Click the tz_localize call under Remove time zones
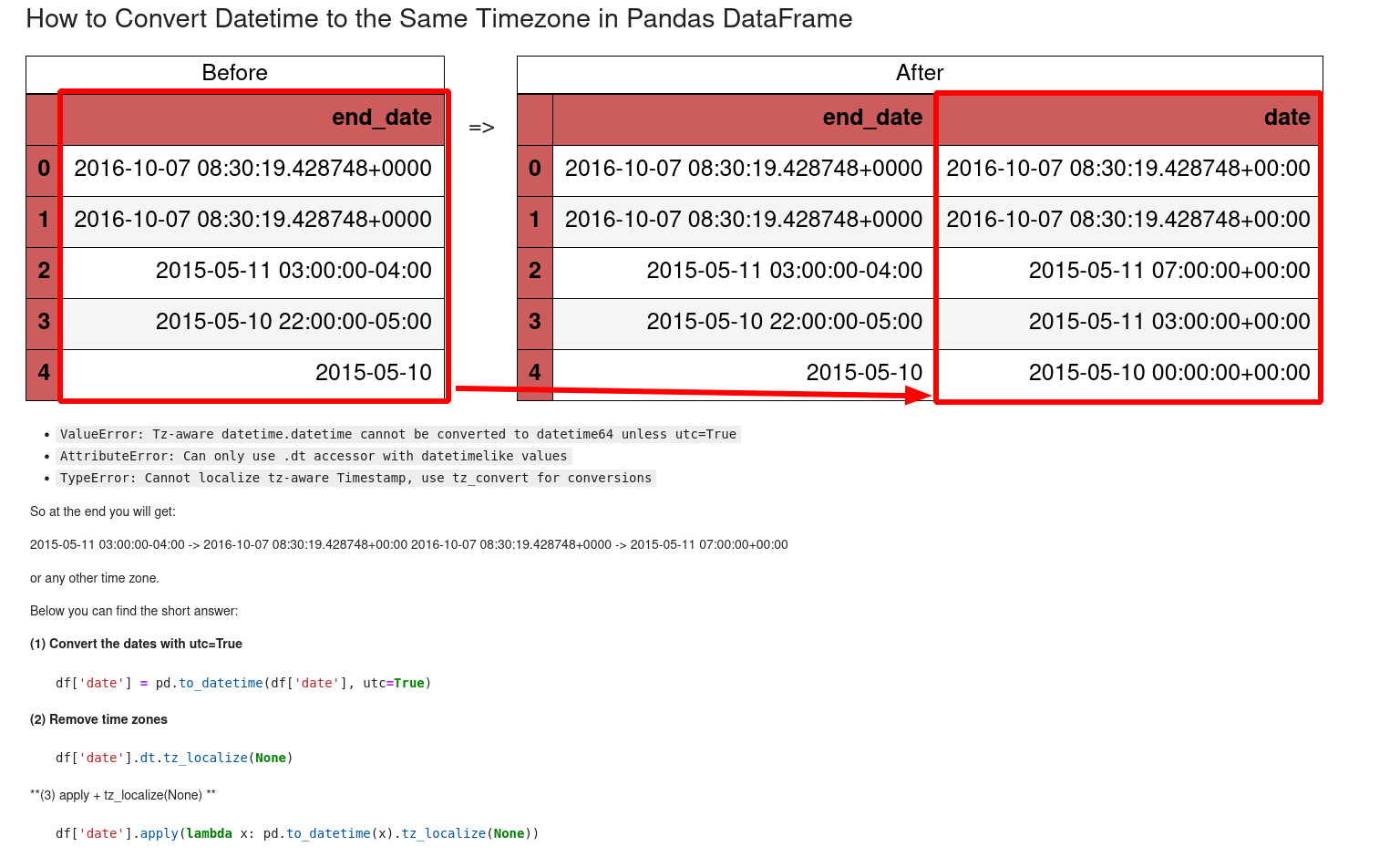Screen dimensions: 1400x857 [x=206, y=757]
